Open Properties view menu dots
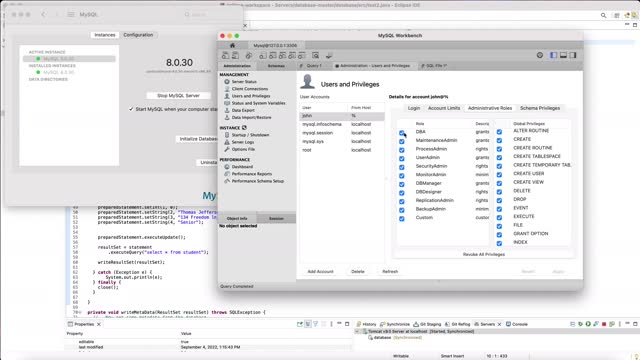This screenshot has width=640, height=360. click(331, 324)
